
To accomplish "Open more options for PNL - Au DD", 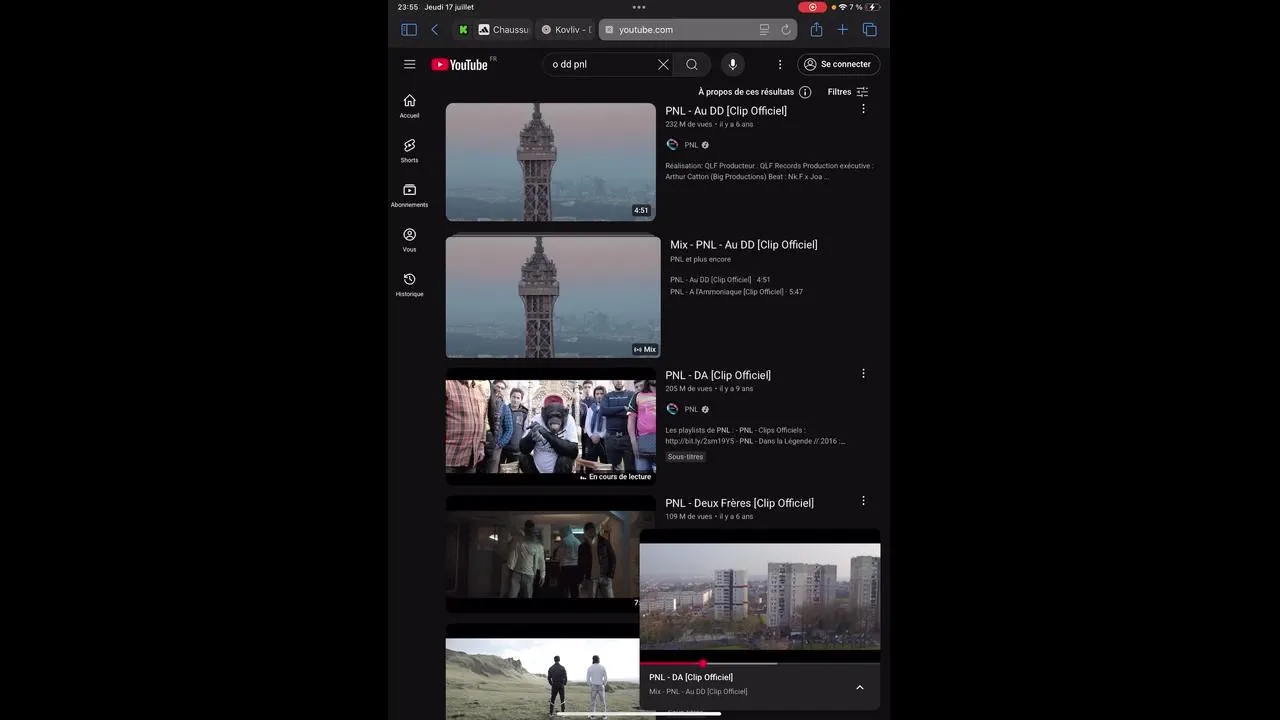I will tap(863, 109).
